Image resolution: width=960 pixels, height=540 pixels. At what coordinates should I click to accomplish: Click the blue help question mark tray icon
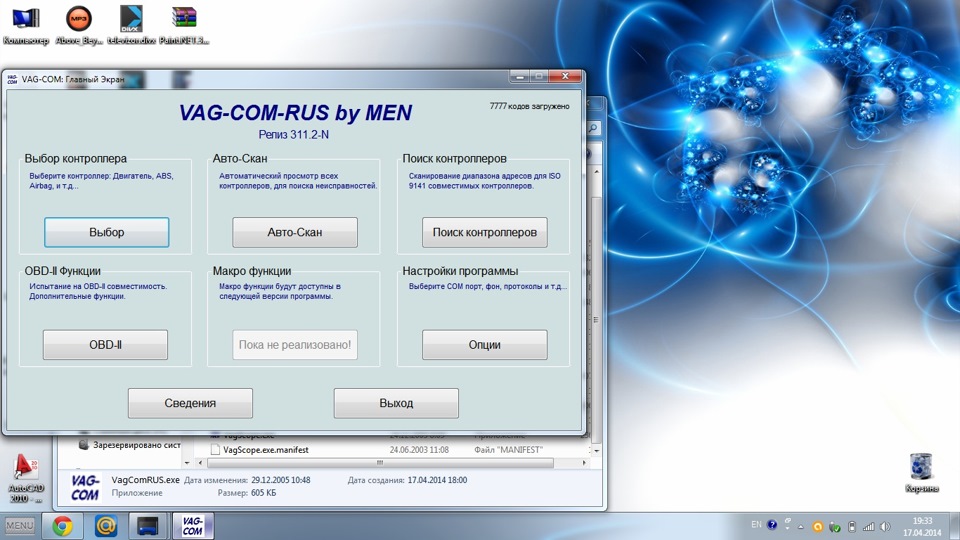point(772,525)
